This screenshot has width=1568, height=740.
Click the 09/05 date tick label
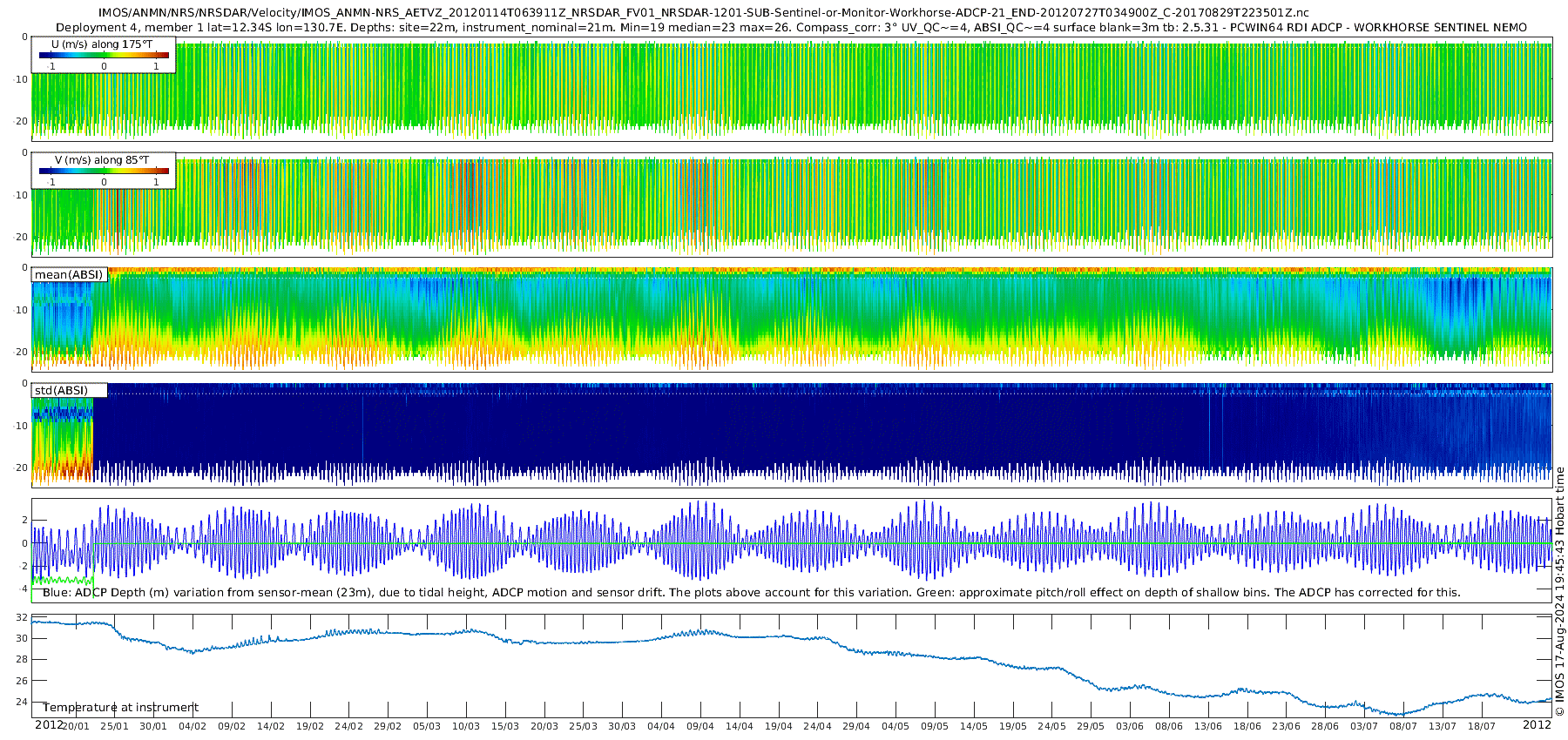click(935, 726)
